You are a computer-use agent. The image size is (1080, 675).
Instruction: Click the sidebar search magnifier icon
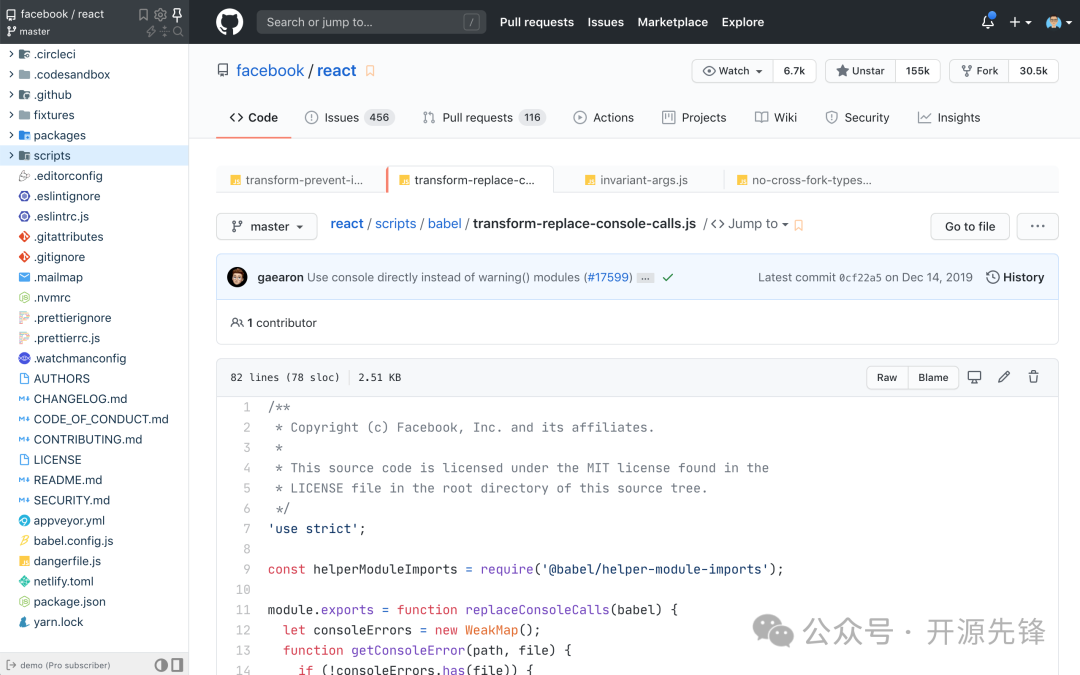click(x=178, y=32)
